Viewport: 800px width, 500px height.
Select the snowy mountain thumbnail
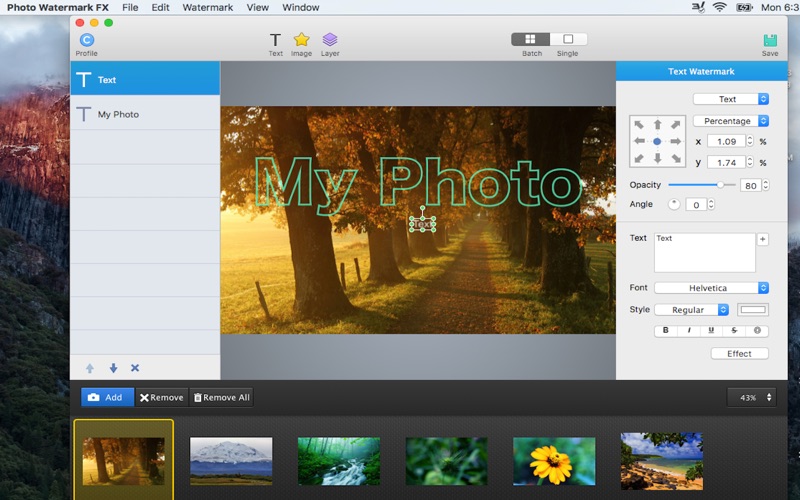click(231, 461)
